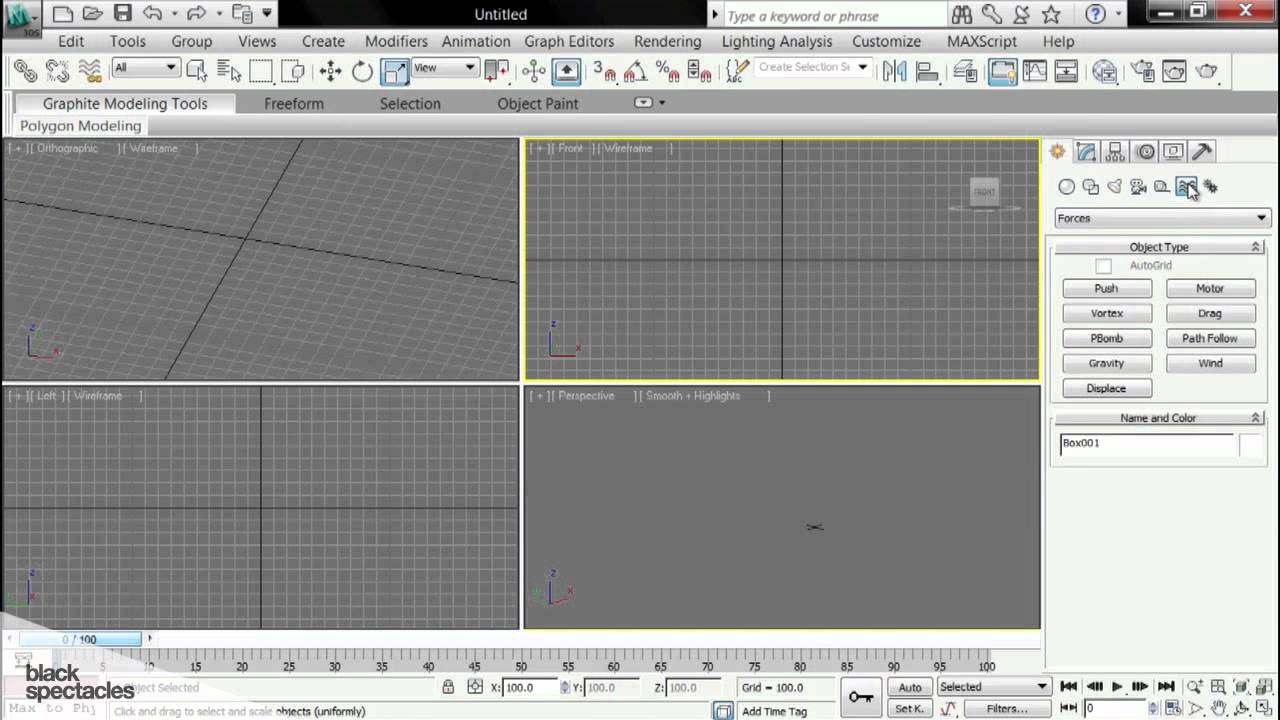The height and width of the screenshot is (720, 1280).
Task: Click the Pan View hand icon
Action: (x=1218, y=709)
